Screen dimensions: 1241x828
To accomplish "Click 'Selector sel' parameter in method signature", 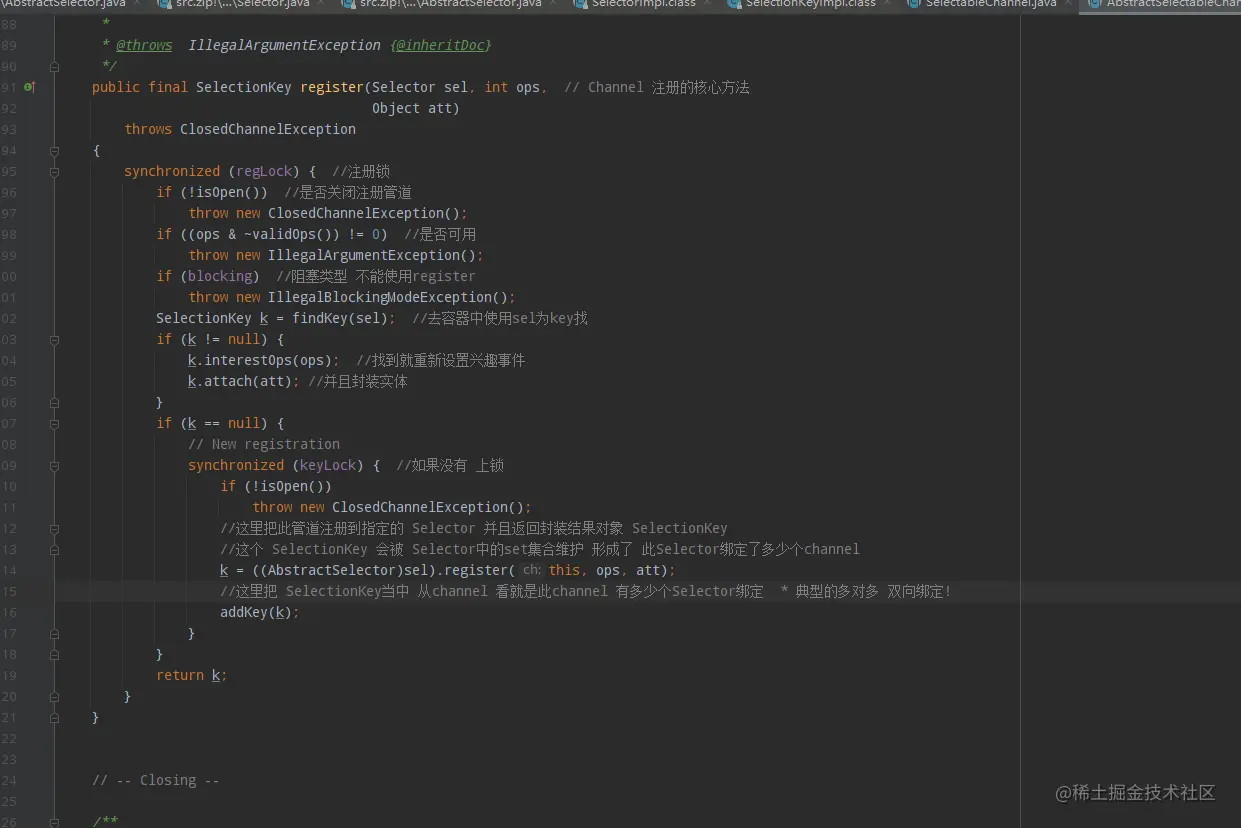I will point(420,87).
